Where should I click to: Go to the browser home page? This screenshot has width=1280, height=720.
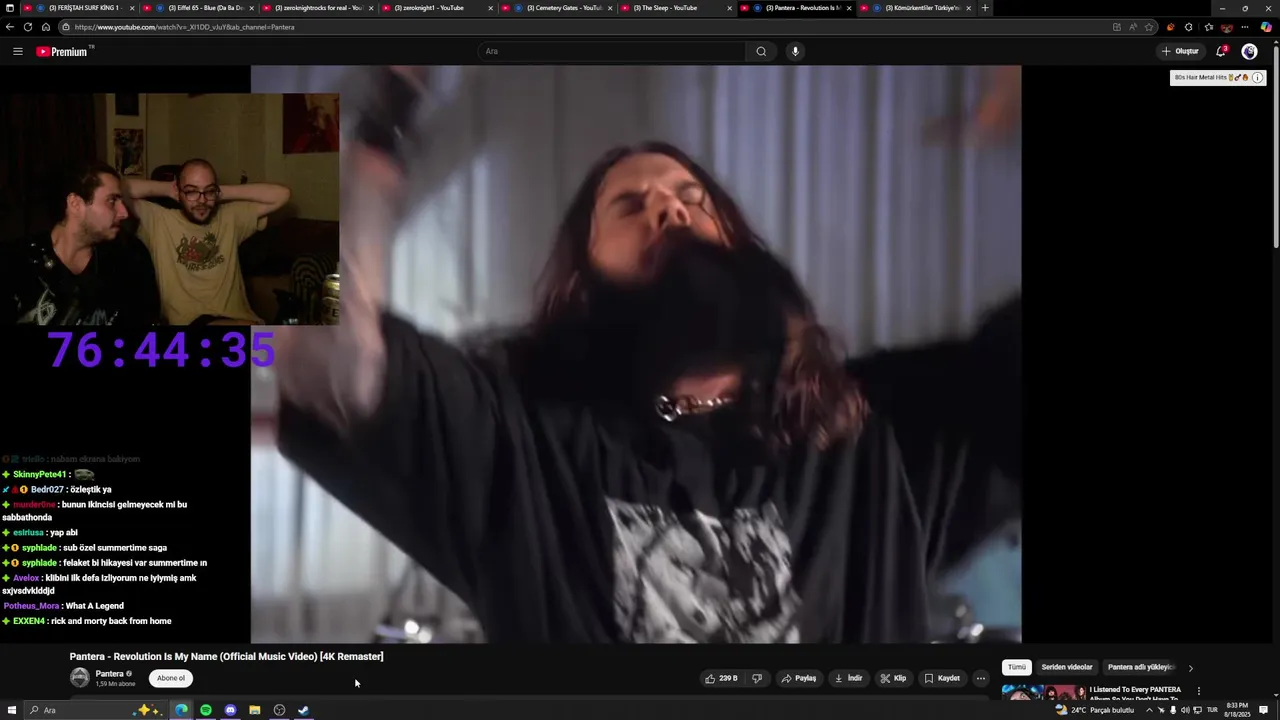(x=45, y=27)
